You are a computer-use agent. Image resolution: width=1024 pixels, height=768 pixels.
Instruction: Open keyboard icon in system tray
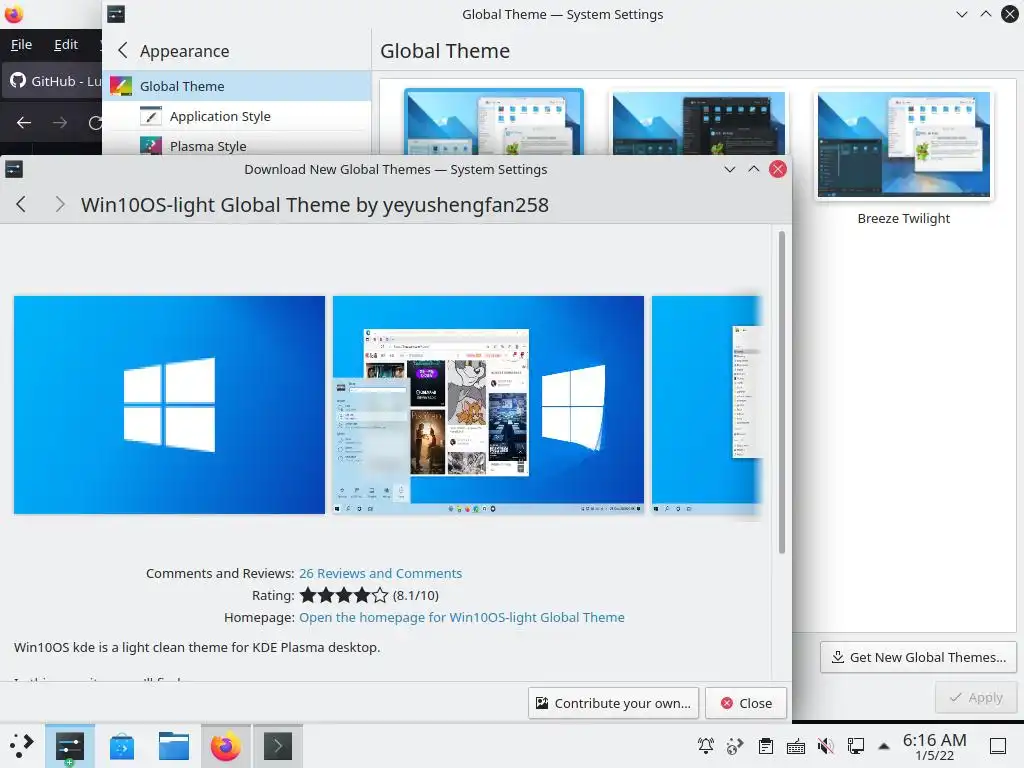point(795,746)
